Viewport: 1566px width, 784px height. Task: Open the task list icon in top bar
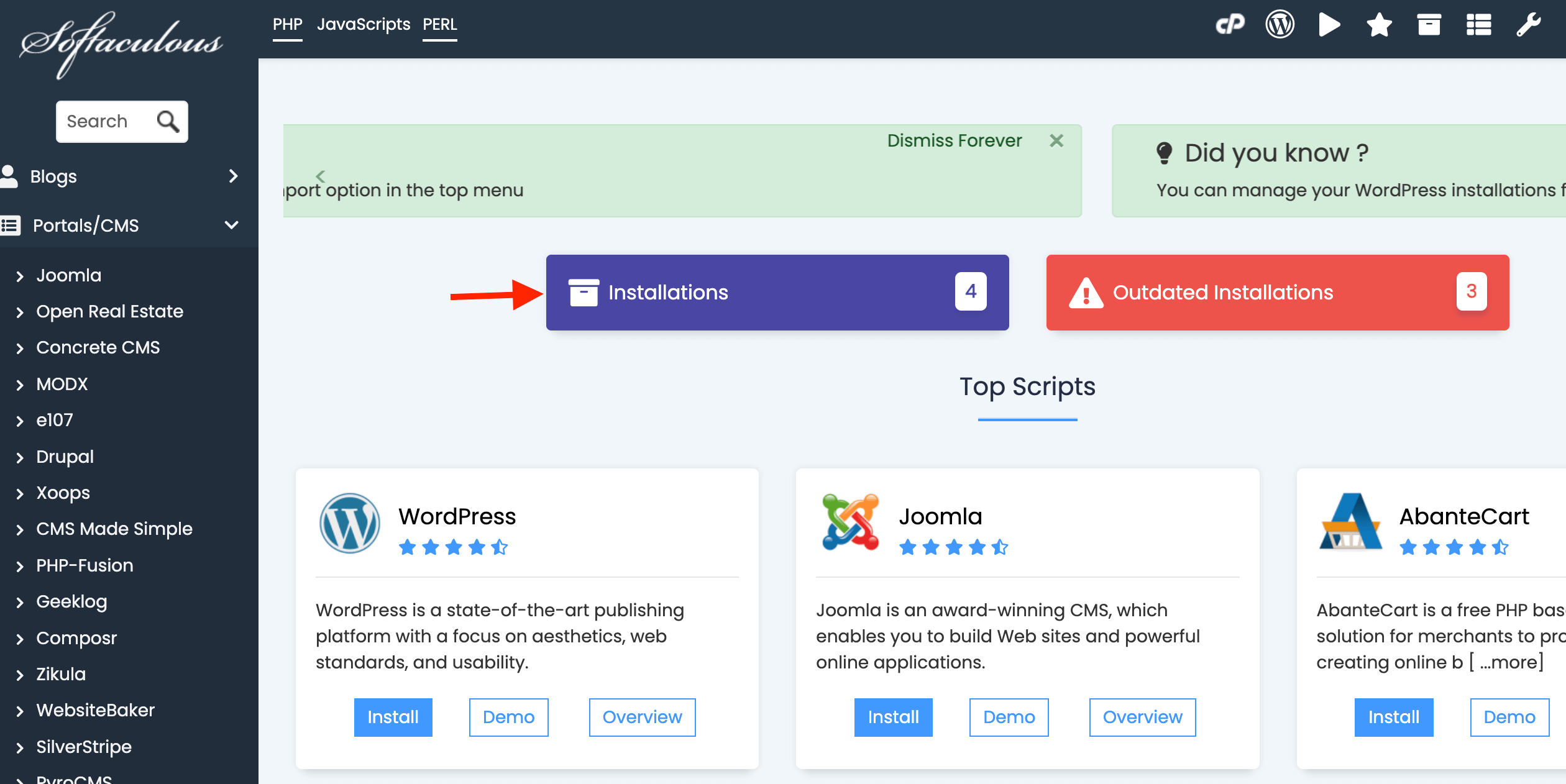[1478, 25]
